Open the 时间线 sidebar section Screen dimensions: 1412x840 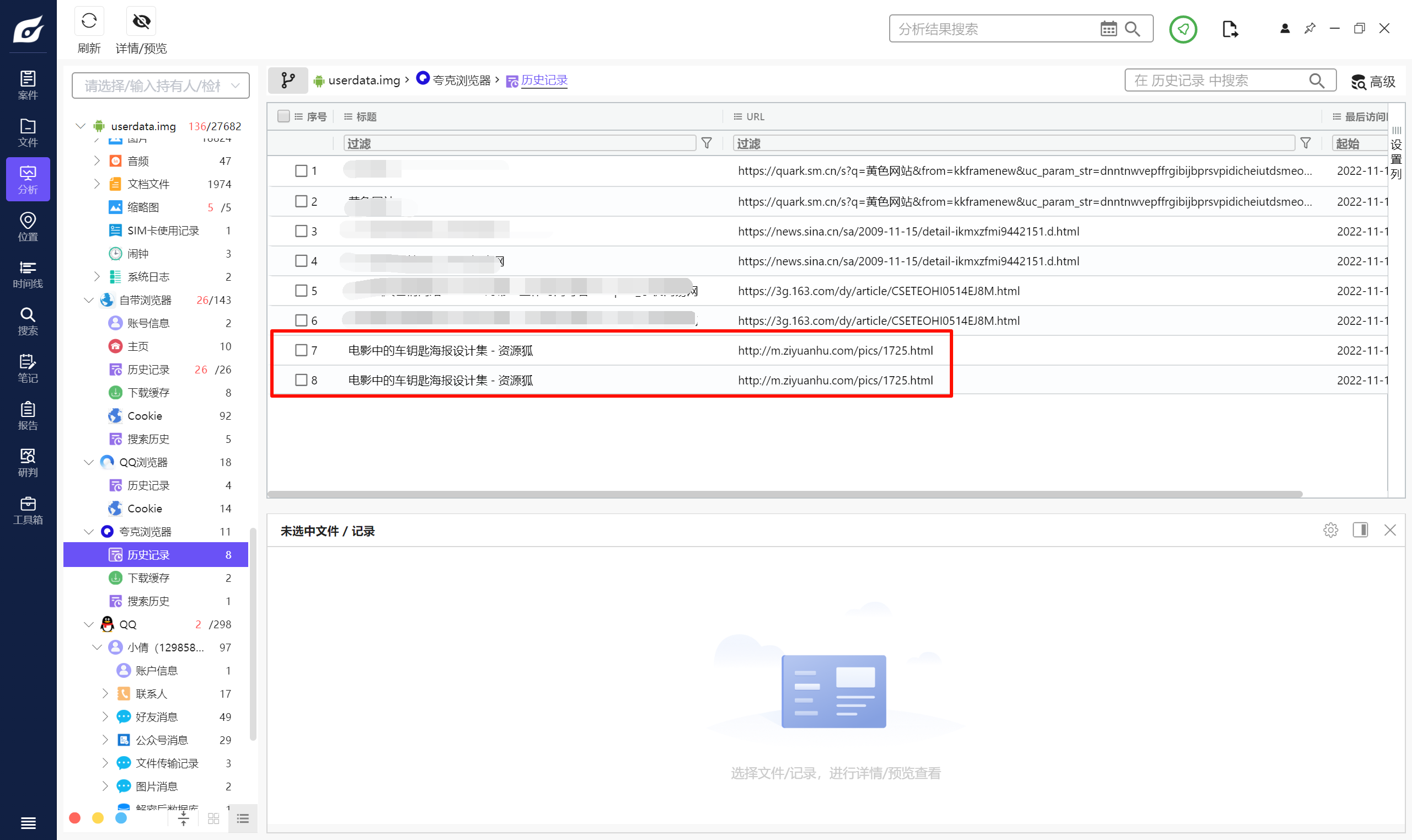(28, 274)
